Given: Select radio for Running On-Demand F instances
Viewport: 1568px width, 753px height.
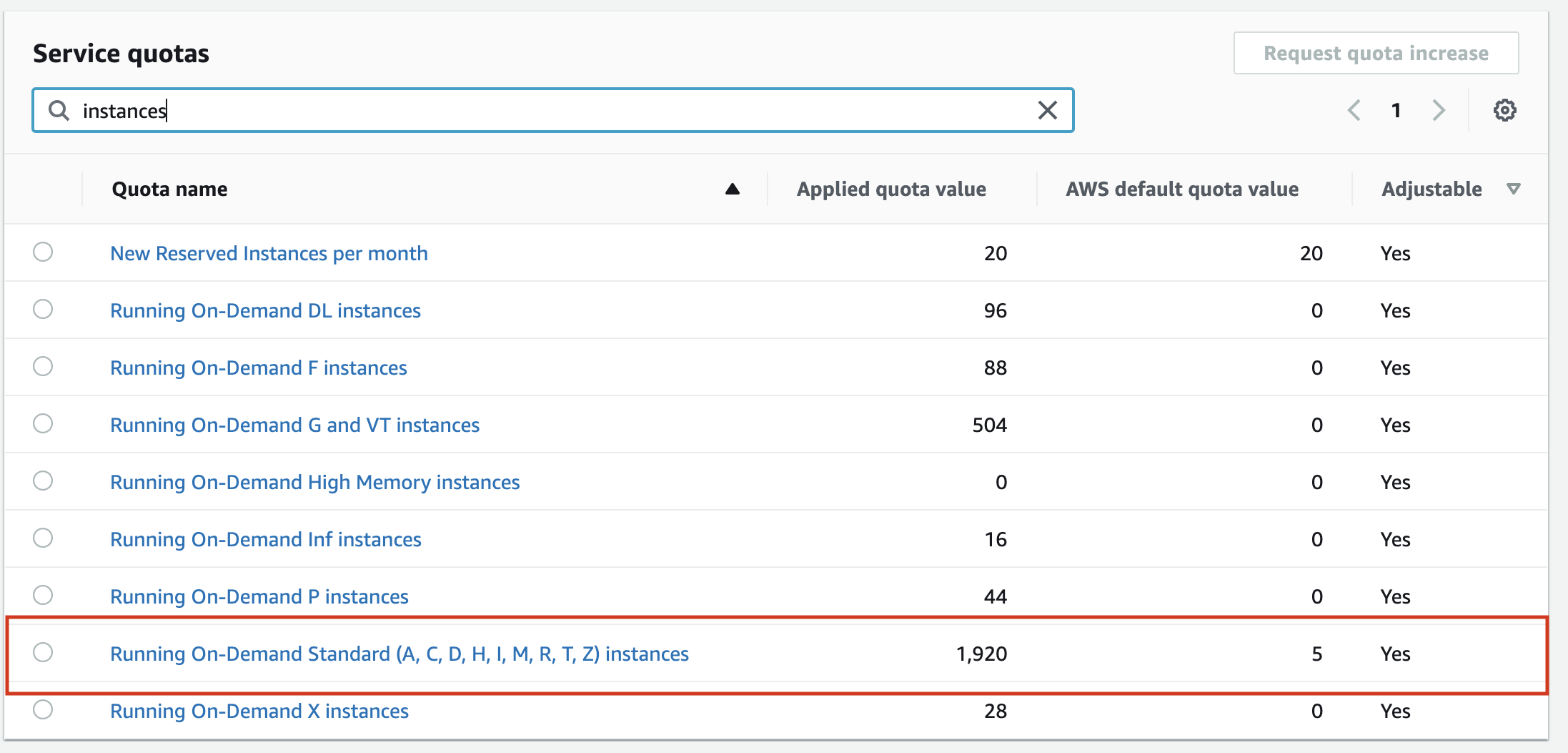Looking at the screenshot, I should coord(43,366).
